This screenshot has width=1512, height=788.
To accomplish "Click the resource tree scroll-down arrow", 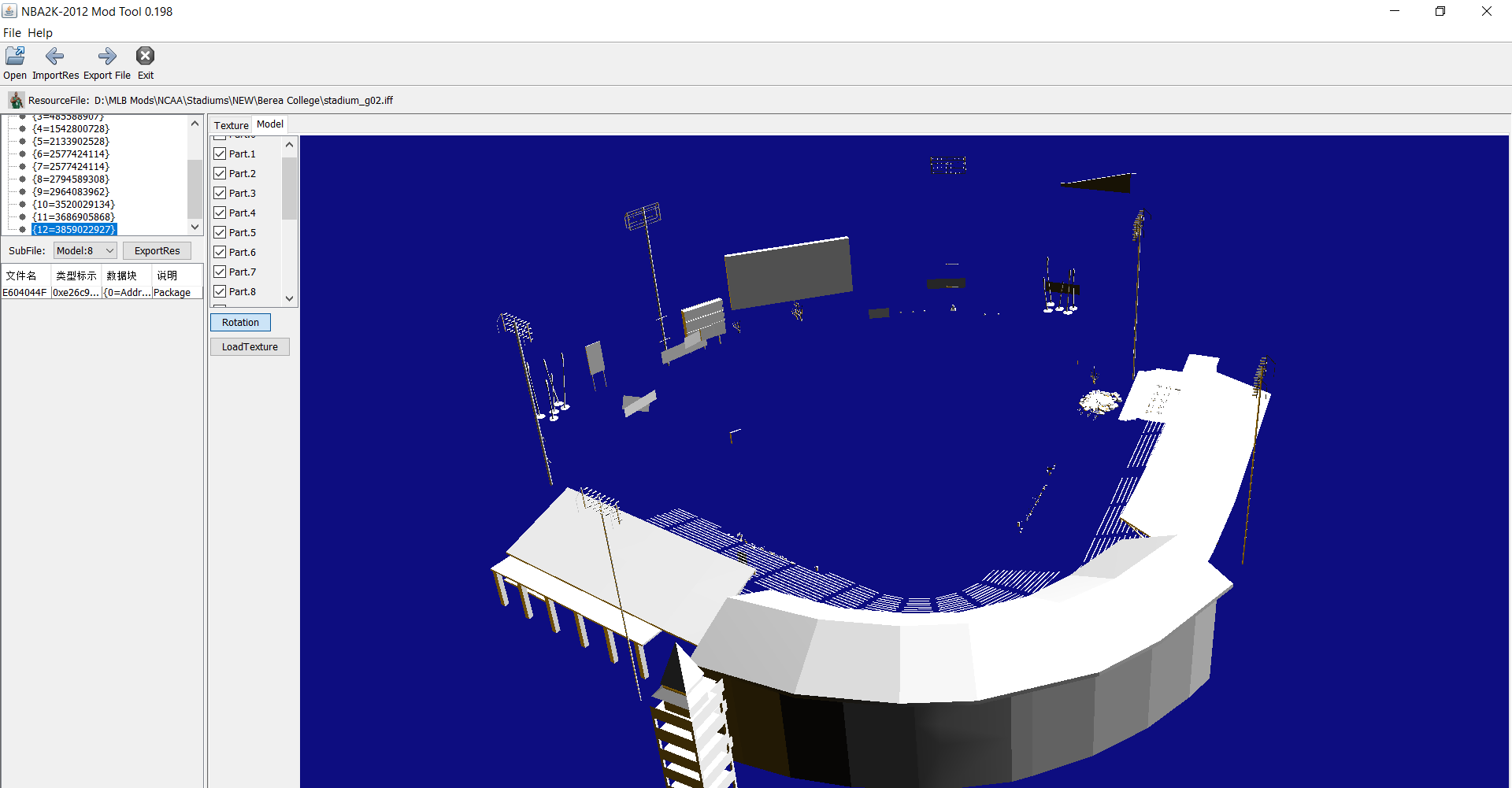I will pyautogui.click(x=195, y=227).
